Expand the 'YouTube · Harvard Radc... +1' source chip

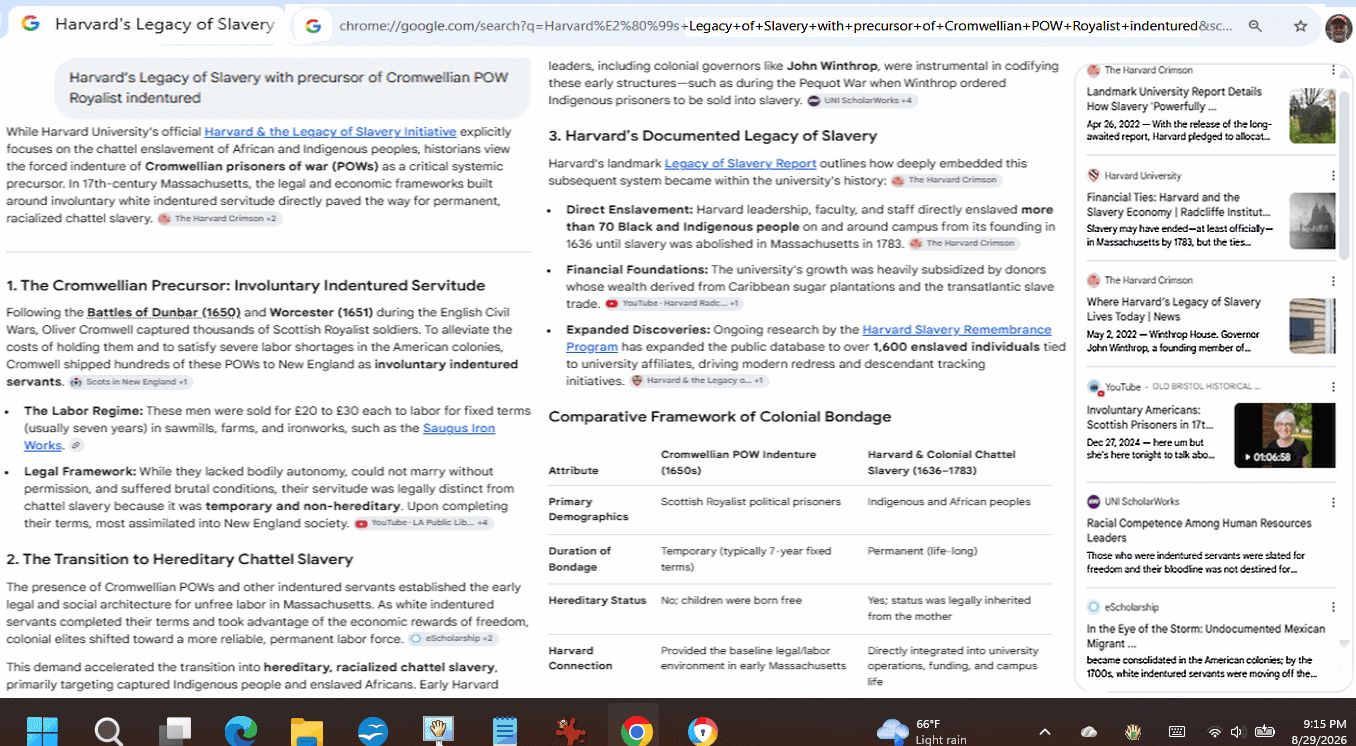tap(673, 304)
